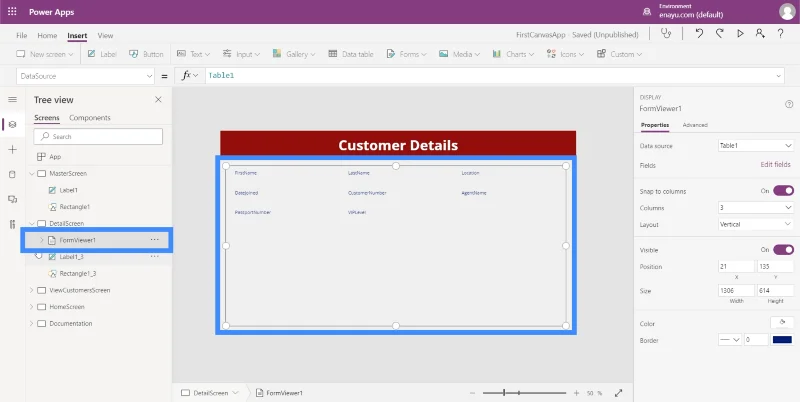Viewport: 800px width, 402px height.
Task: Select Rectangle1_3 in tree view
Action: 78,273
